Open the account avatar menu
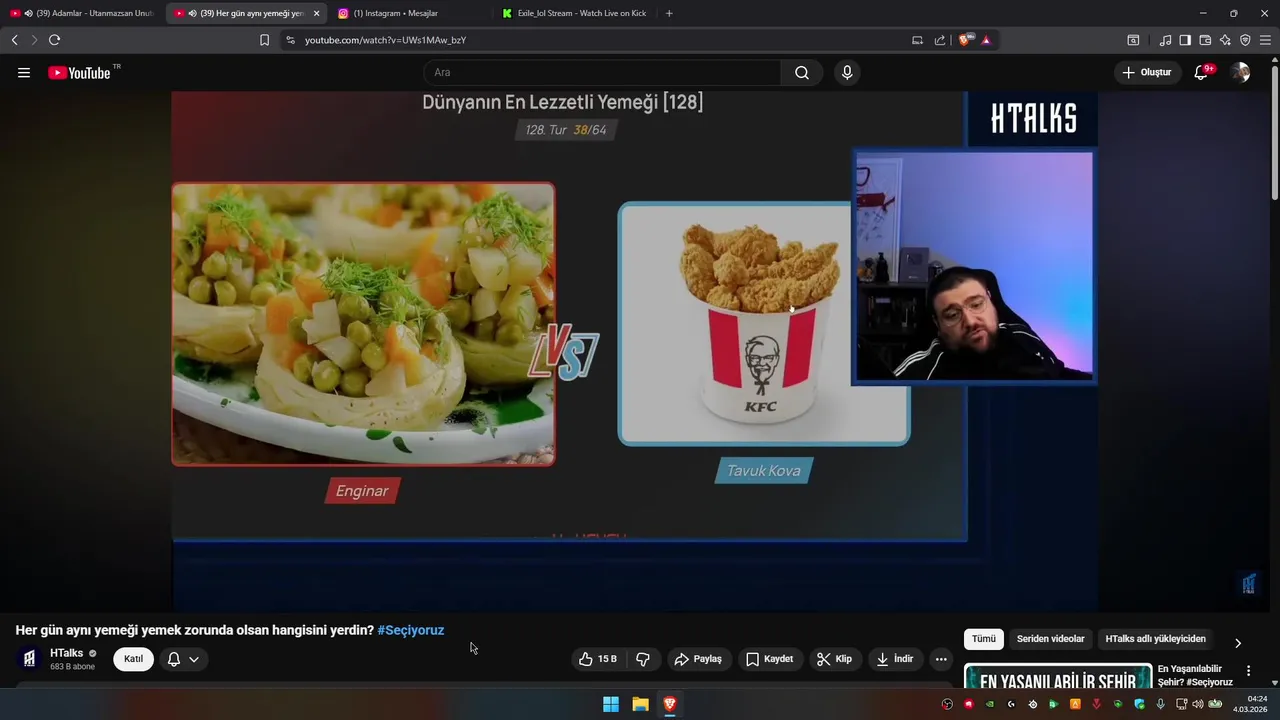 (1240, 72)
